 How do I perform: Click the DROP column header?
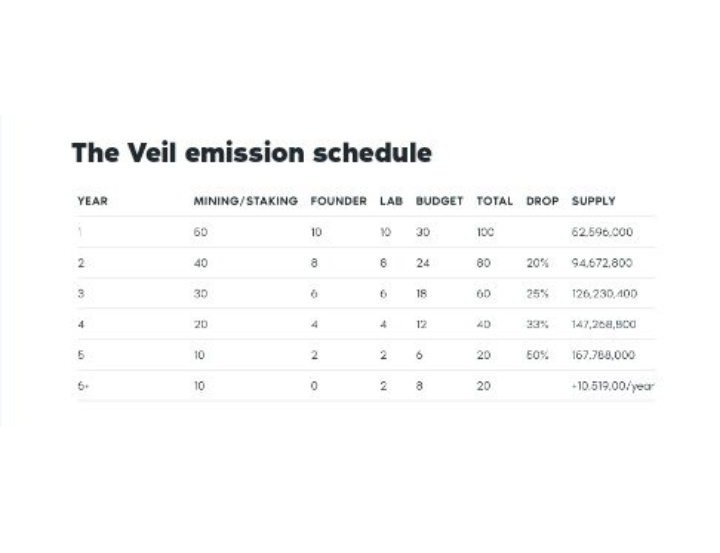[542, 201]
